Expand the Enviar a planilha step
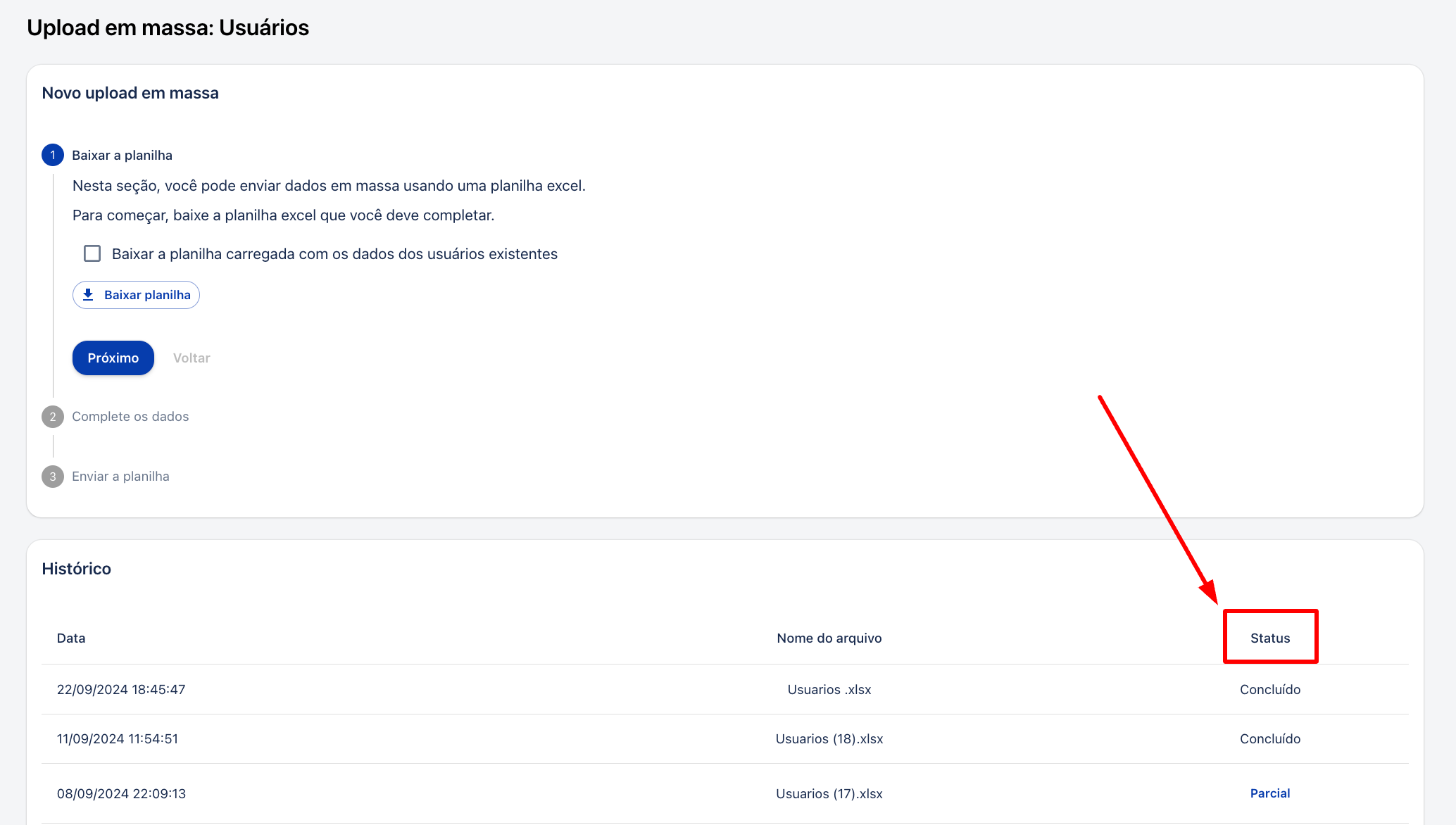This screenshot has width=1456, height=825. click(x=120, y=477)
